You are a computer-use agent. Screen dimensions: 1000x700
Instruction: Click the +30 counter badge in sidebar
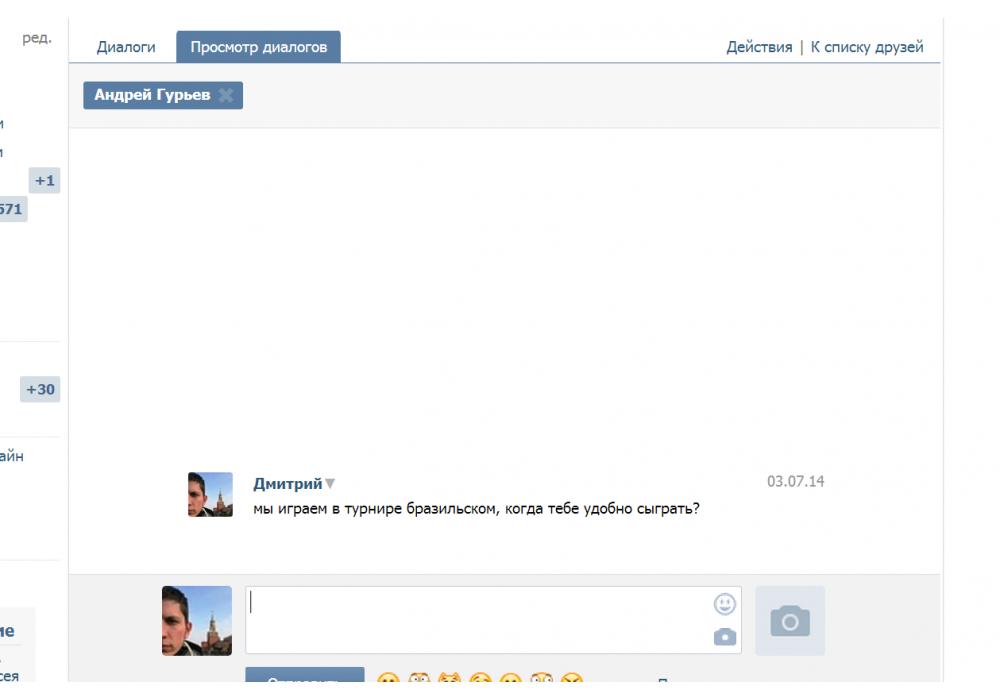tap(40, 389)
